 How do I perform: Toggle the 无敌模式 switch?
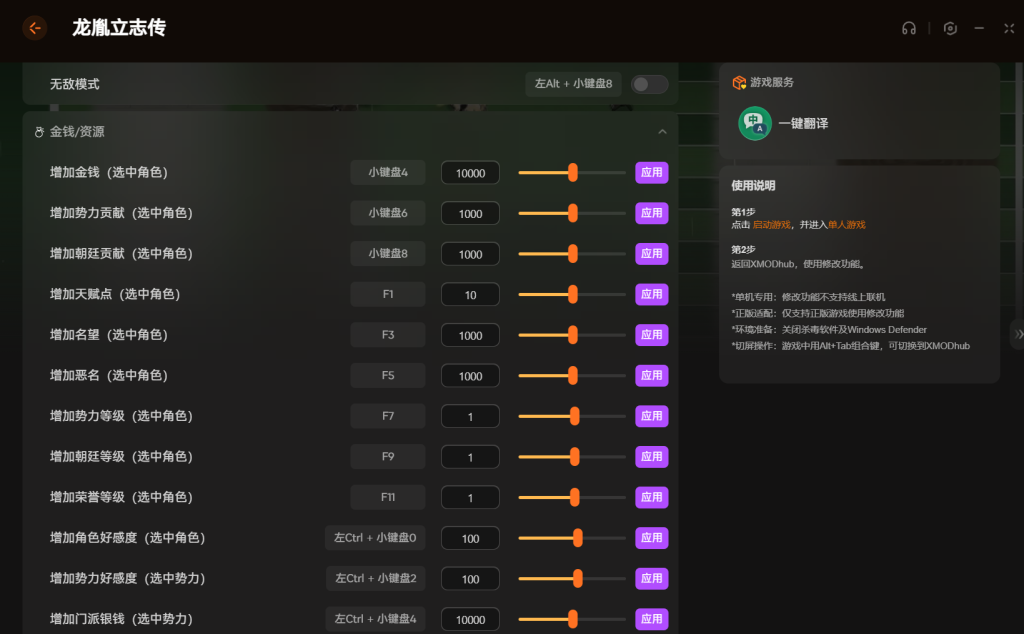point(649,84)
